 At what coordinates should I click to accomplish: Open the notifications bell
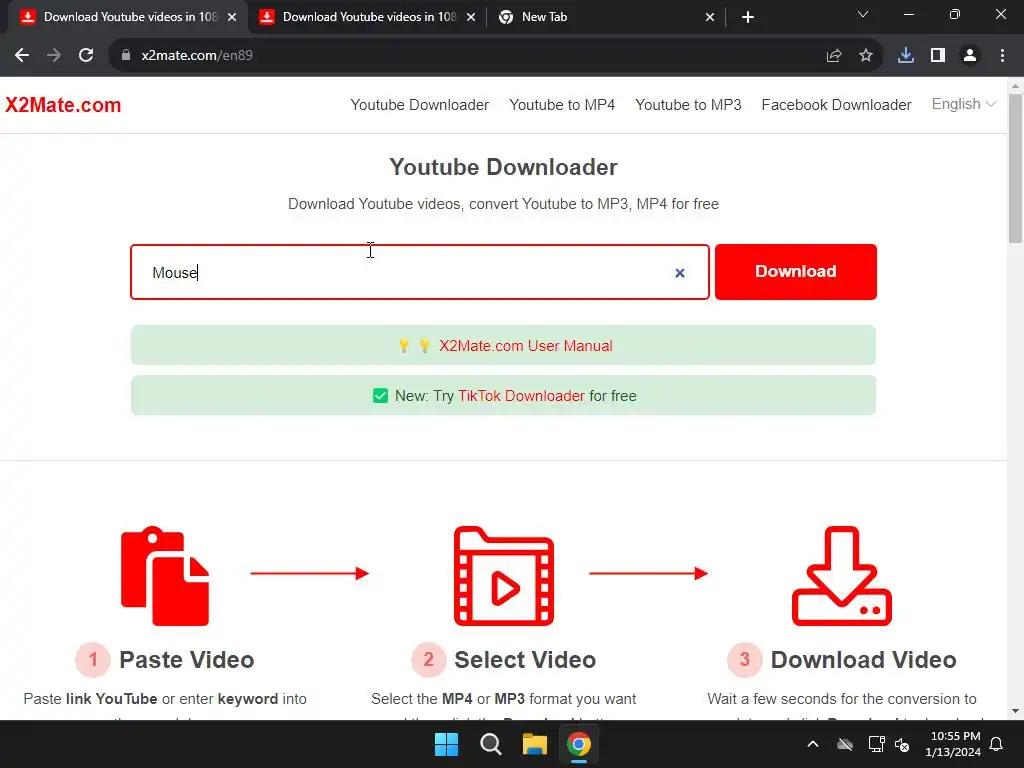(997, 744)
